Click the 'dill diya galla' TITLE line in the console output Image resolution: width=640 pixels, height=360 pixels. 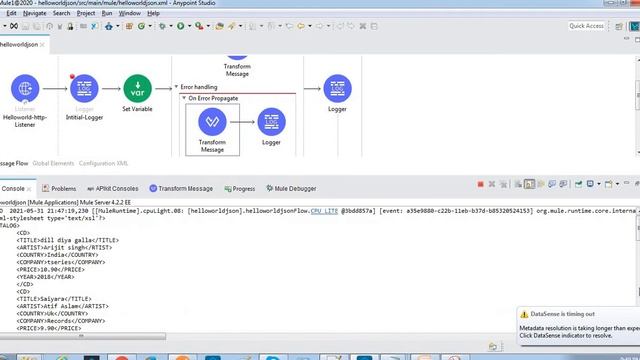point(68,240)
